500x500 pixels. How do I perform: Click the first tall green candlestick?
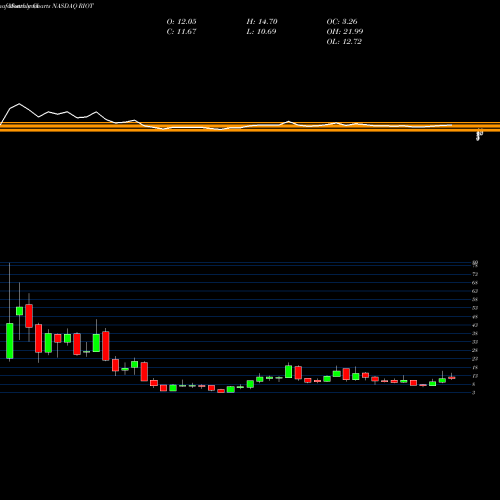10,341
